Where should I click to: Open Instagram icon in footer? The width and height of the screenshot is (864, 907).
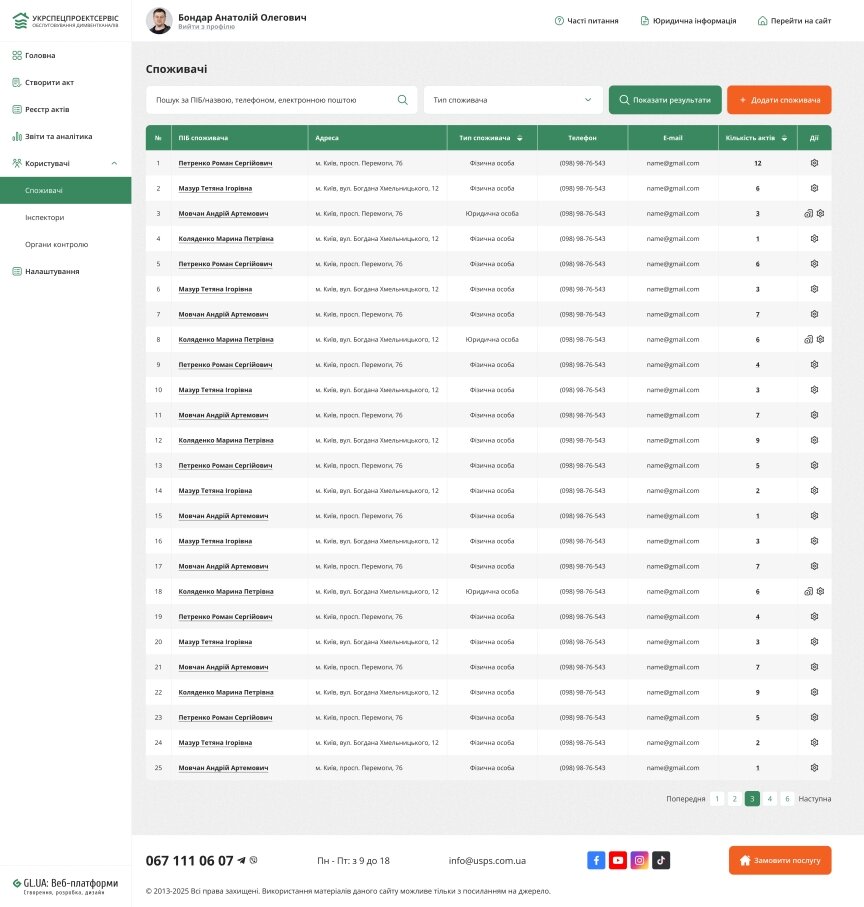point(639,860)
